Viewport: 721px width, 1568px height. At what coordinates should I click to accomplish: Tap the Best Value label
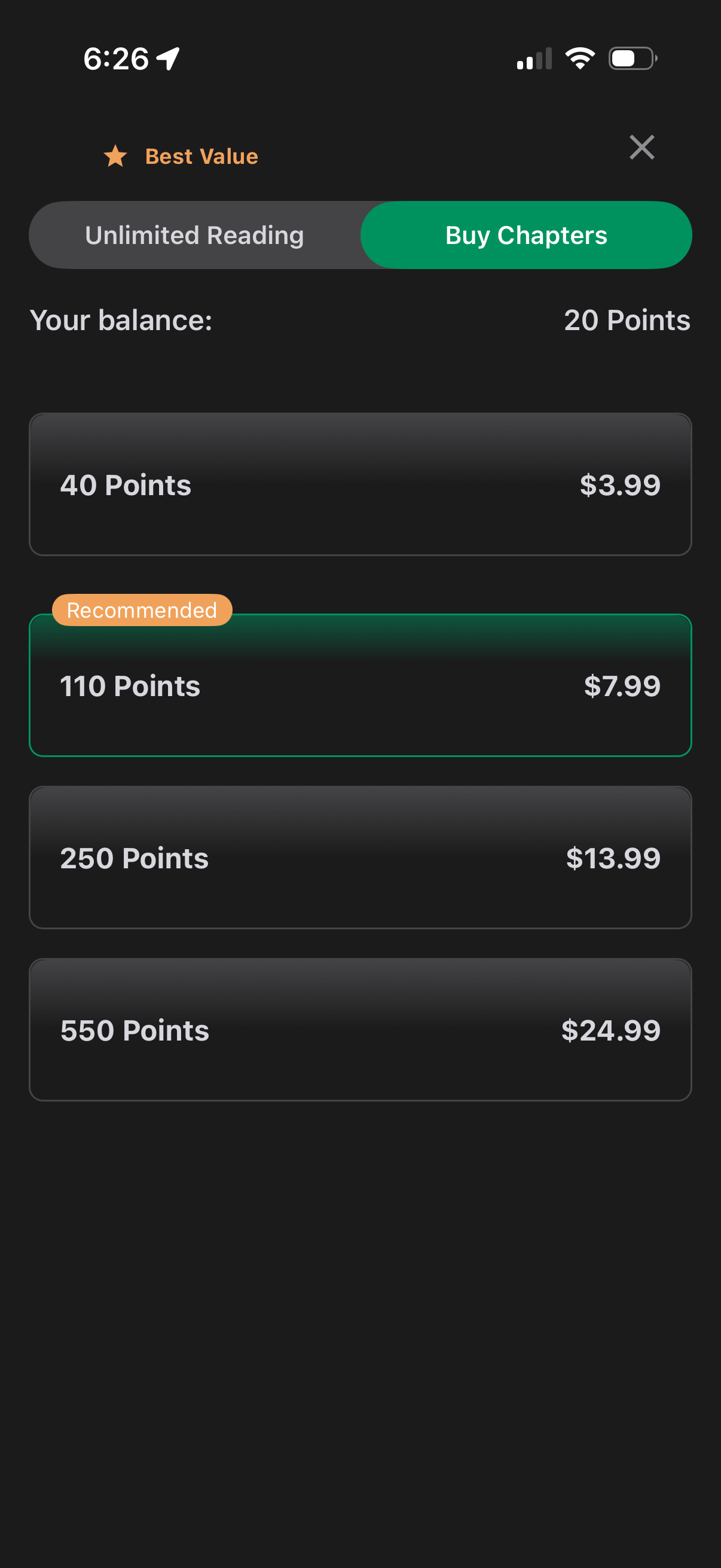point(201,157)
